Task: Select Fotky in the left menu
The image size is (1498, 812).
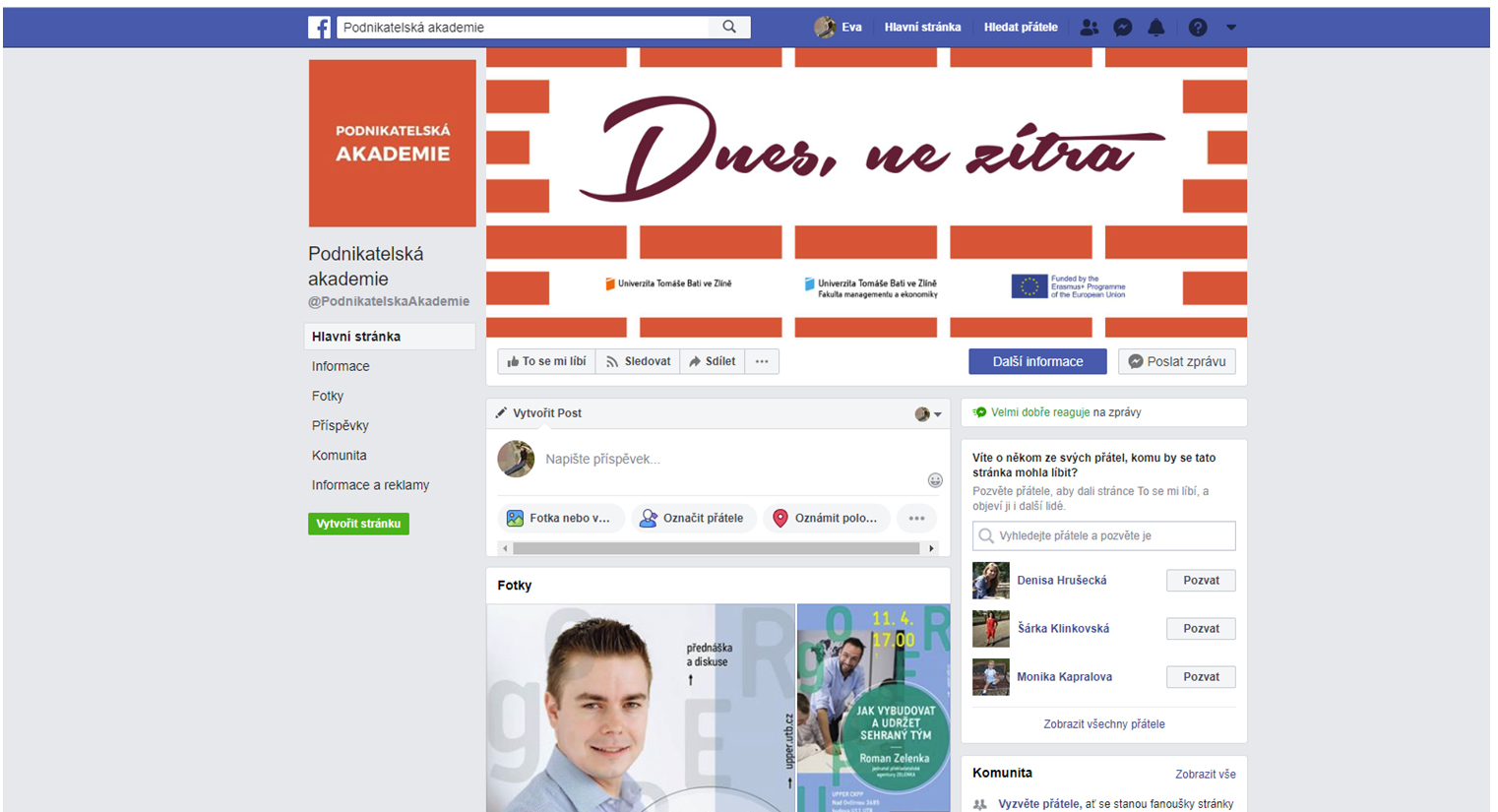Action: tap(328, 396)
